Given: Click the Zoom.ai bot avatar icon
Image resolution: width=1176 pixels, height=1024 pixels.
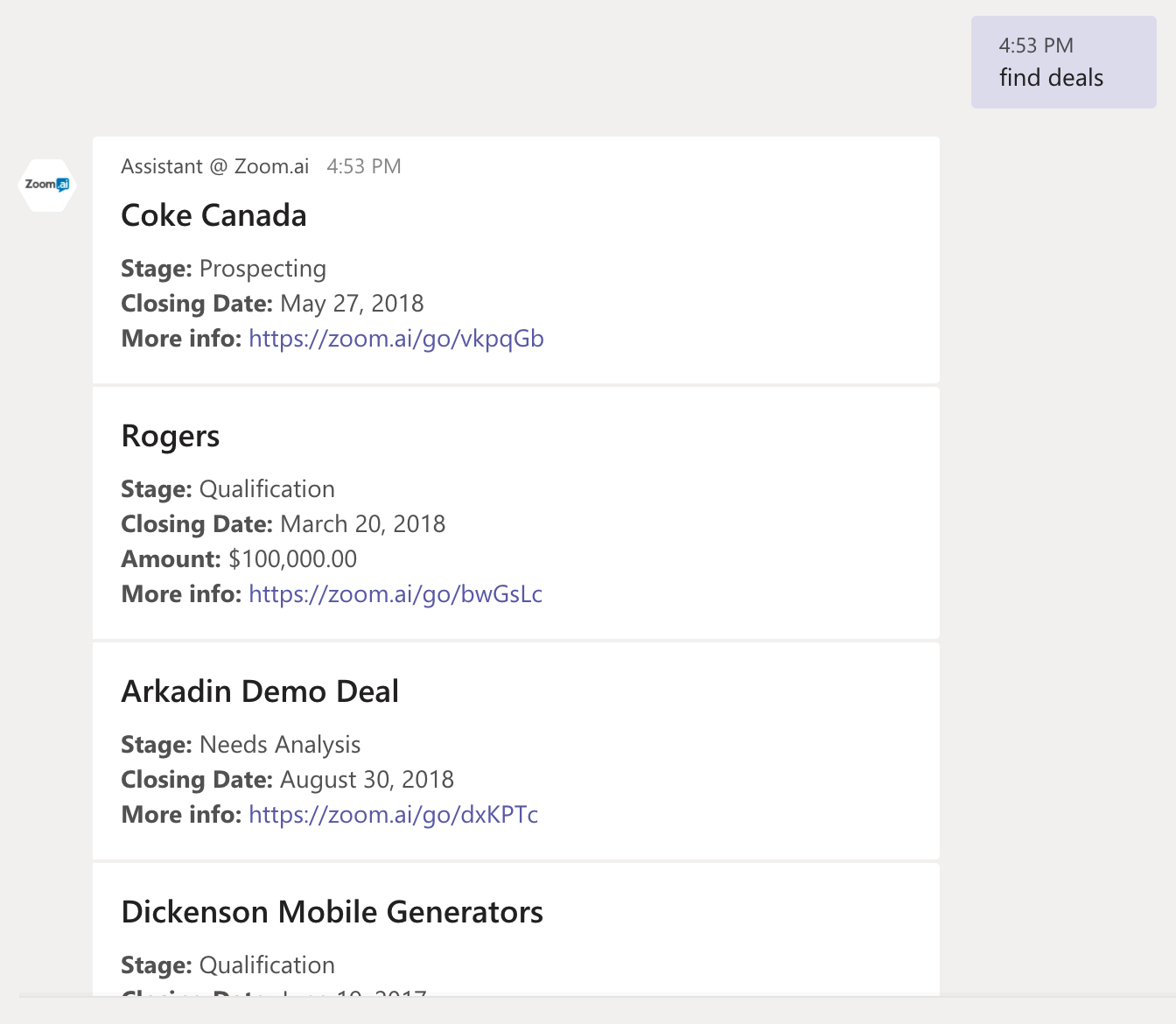Looking at the screenshot, I should (x=47, y=185).
